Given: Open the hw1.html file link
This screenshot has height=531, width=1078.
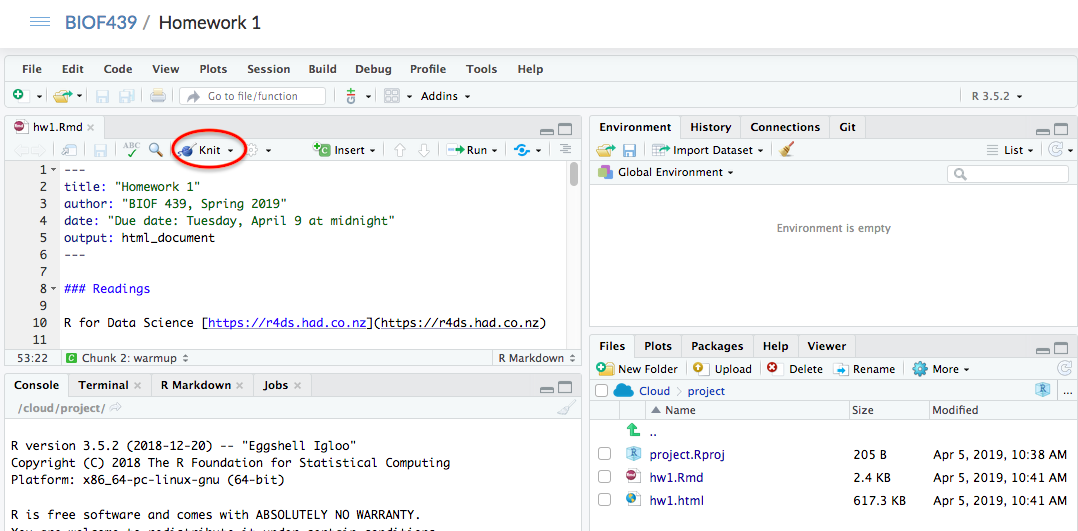Looking at the screenshot, I should (x=676, y=500).
